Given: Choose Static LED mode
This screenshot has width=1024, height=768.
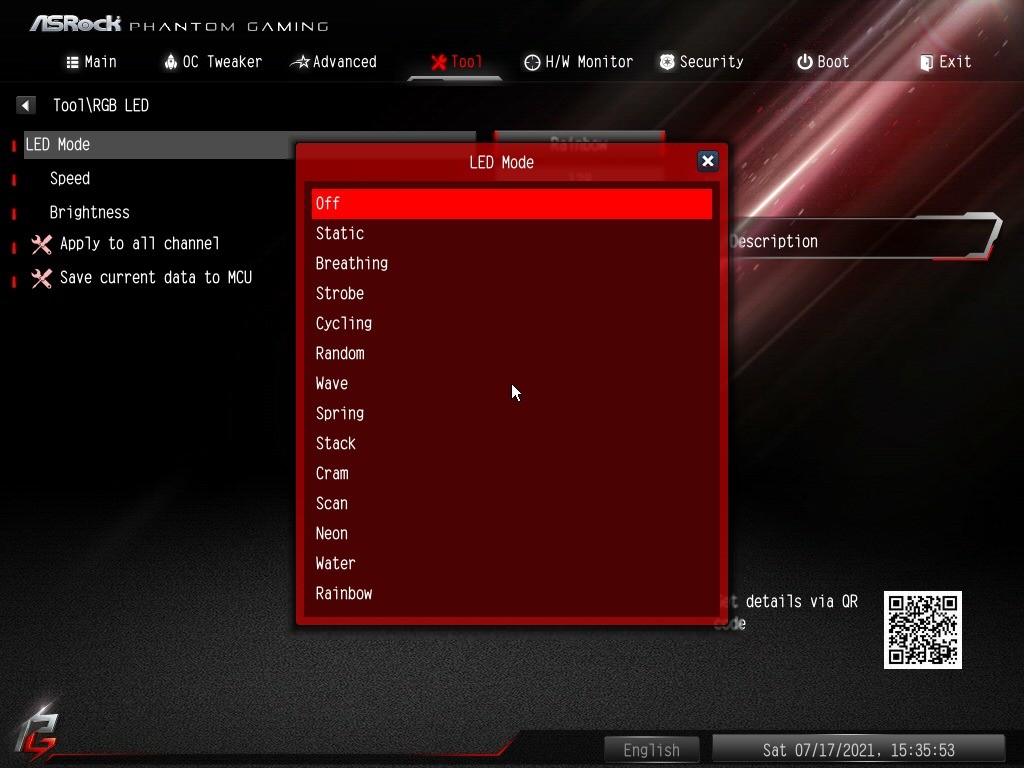Looking at the screenshot, I should [x=511, y=234].
